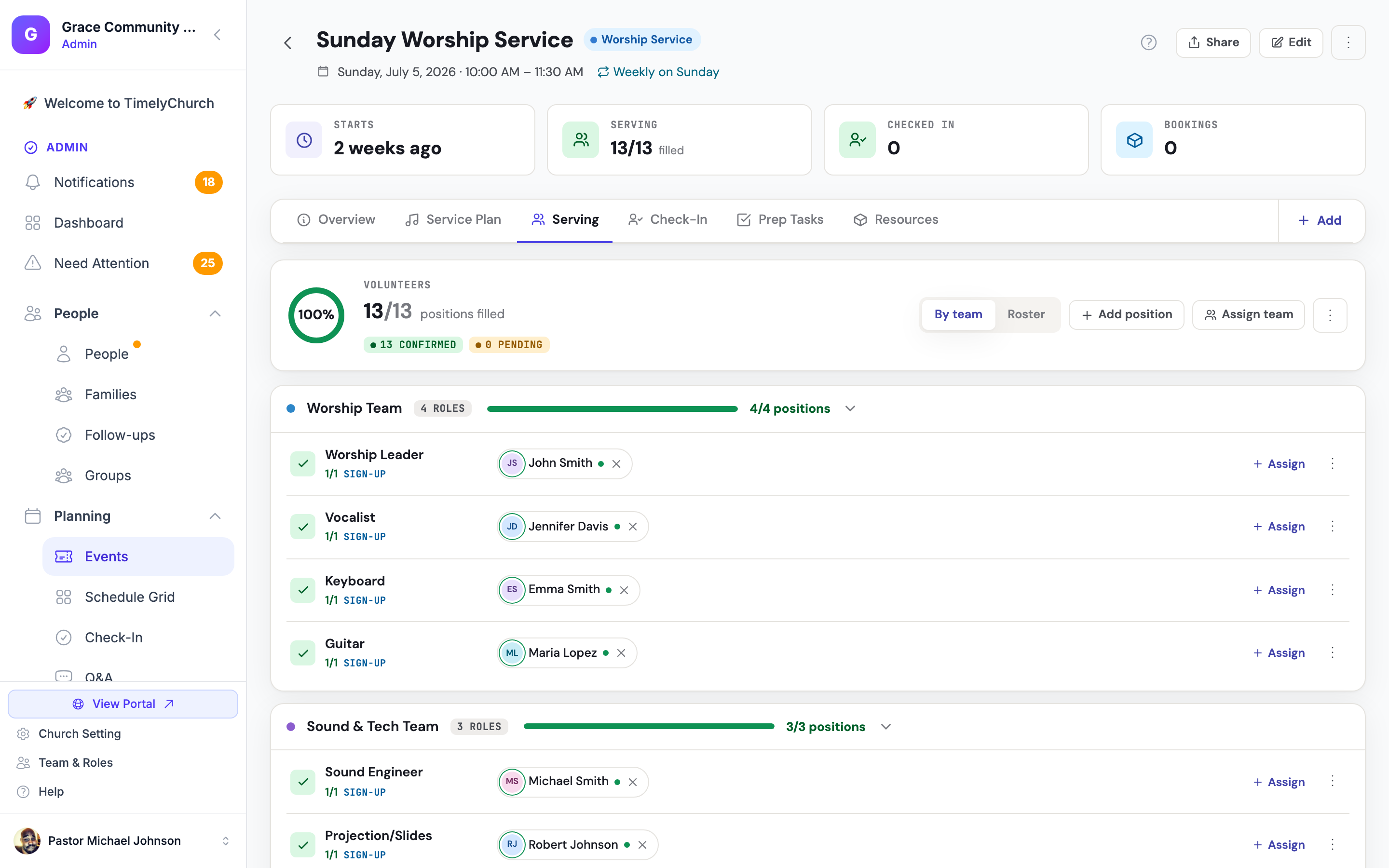Click the Edit button

[1291, 42]
